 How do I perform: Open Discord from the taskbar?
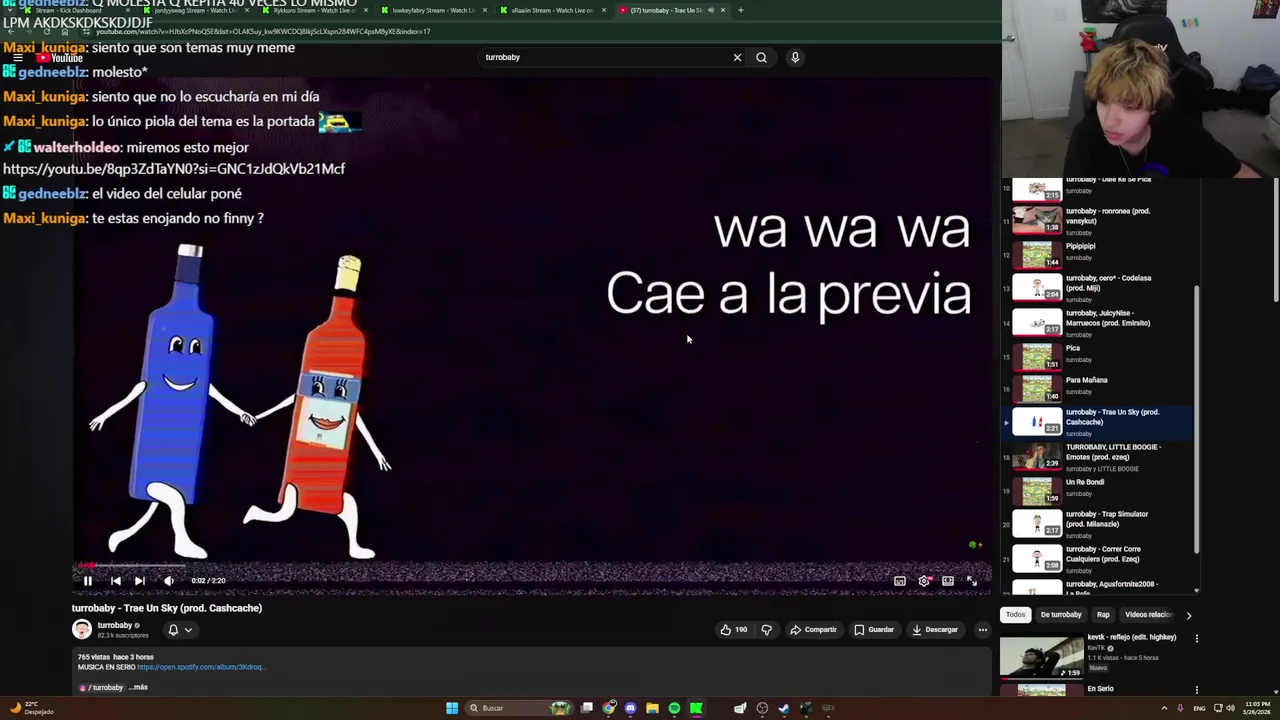click(x=630, y=708)
